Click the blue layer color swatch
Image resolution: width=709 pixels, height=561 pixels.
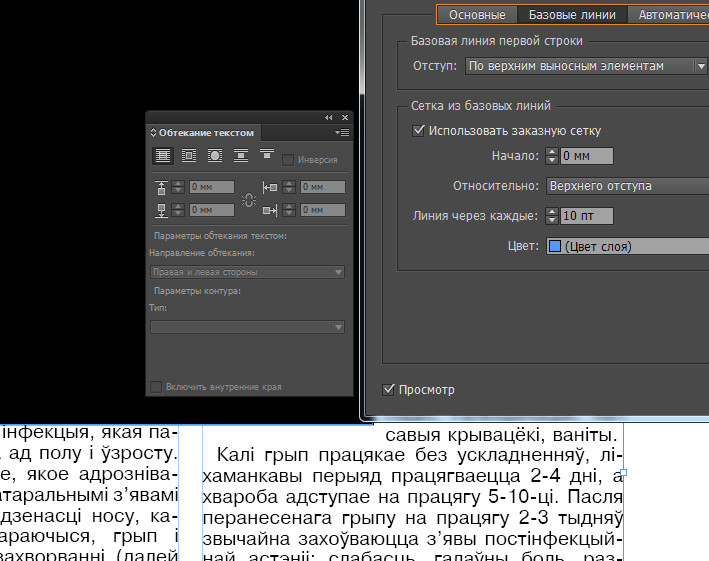[x=555, y=246]
